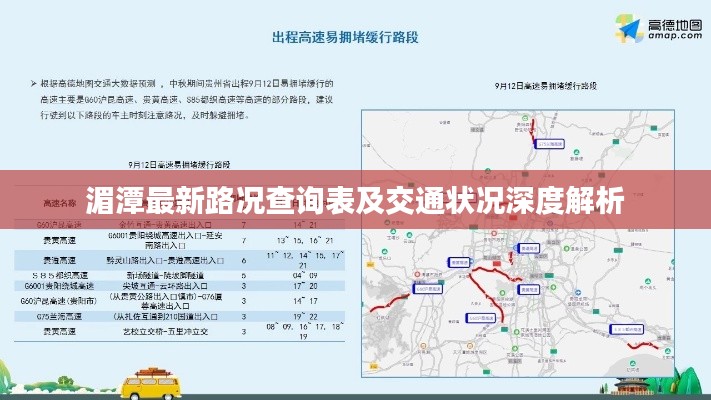Screen dimensions: 711x400
Task: Click the amap.com logo
Action: (658, 29)
